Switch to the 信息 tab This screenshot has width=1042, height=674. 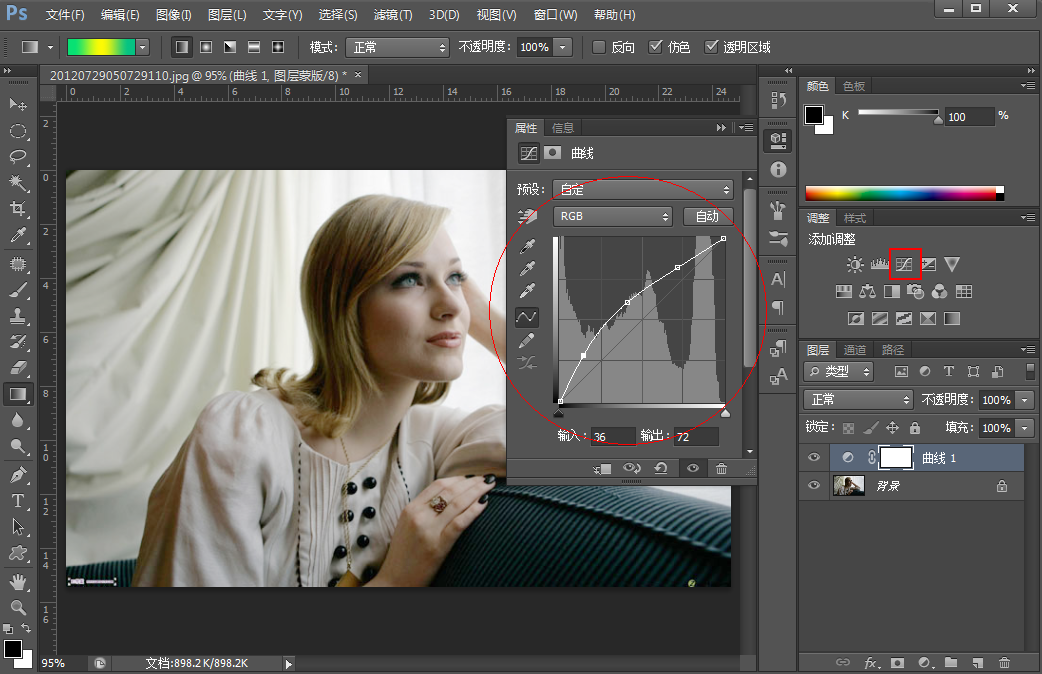[x=563, y=128]
